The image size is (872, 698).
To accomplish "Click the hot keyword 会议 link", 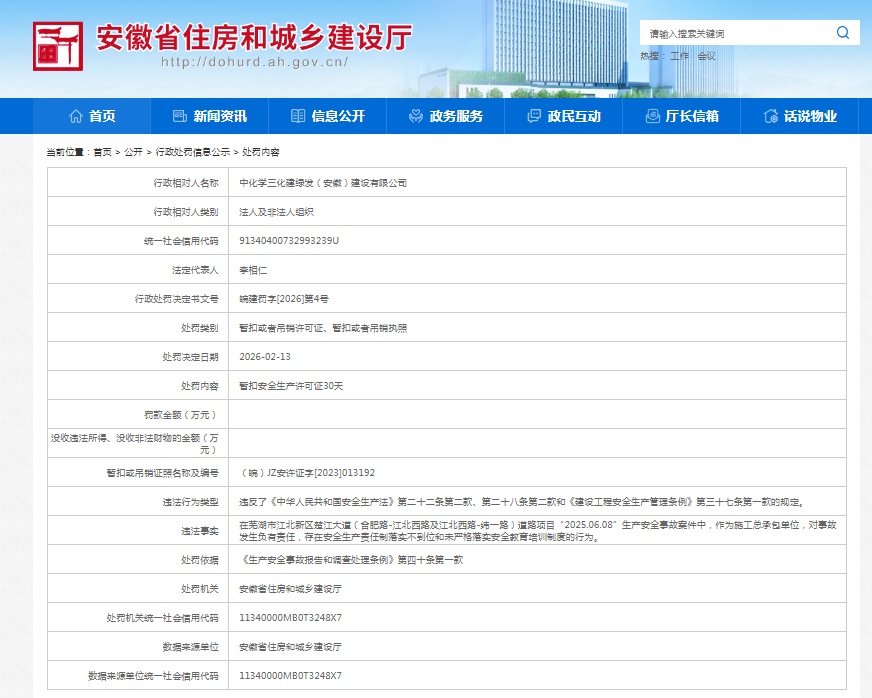I will click(x=707, y=56).
